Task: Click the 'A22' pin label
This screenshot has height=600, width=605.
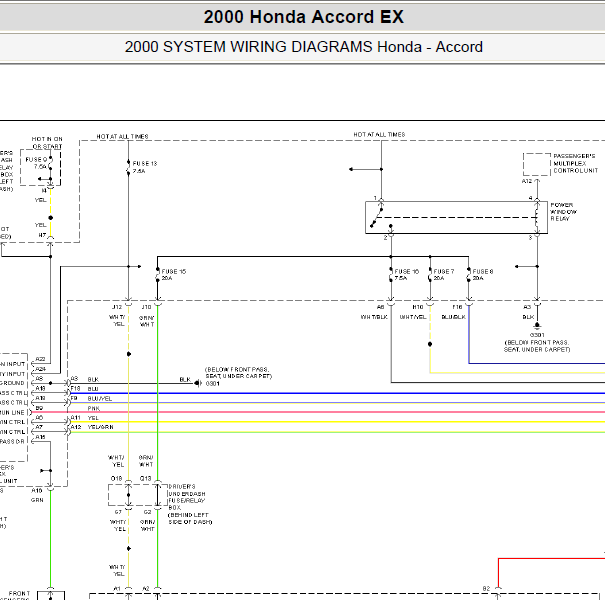Action: tap(40, 359)
